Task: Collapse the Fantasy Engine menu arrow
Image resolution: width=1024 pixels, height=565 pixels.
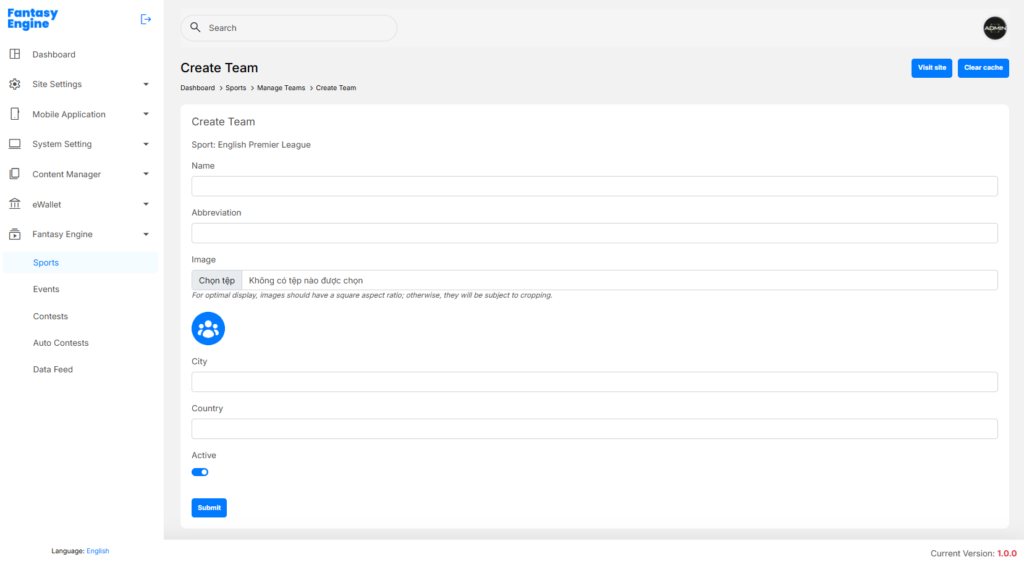Action: [146, 234]
